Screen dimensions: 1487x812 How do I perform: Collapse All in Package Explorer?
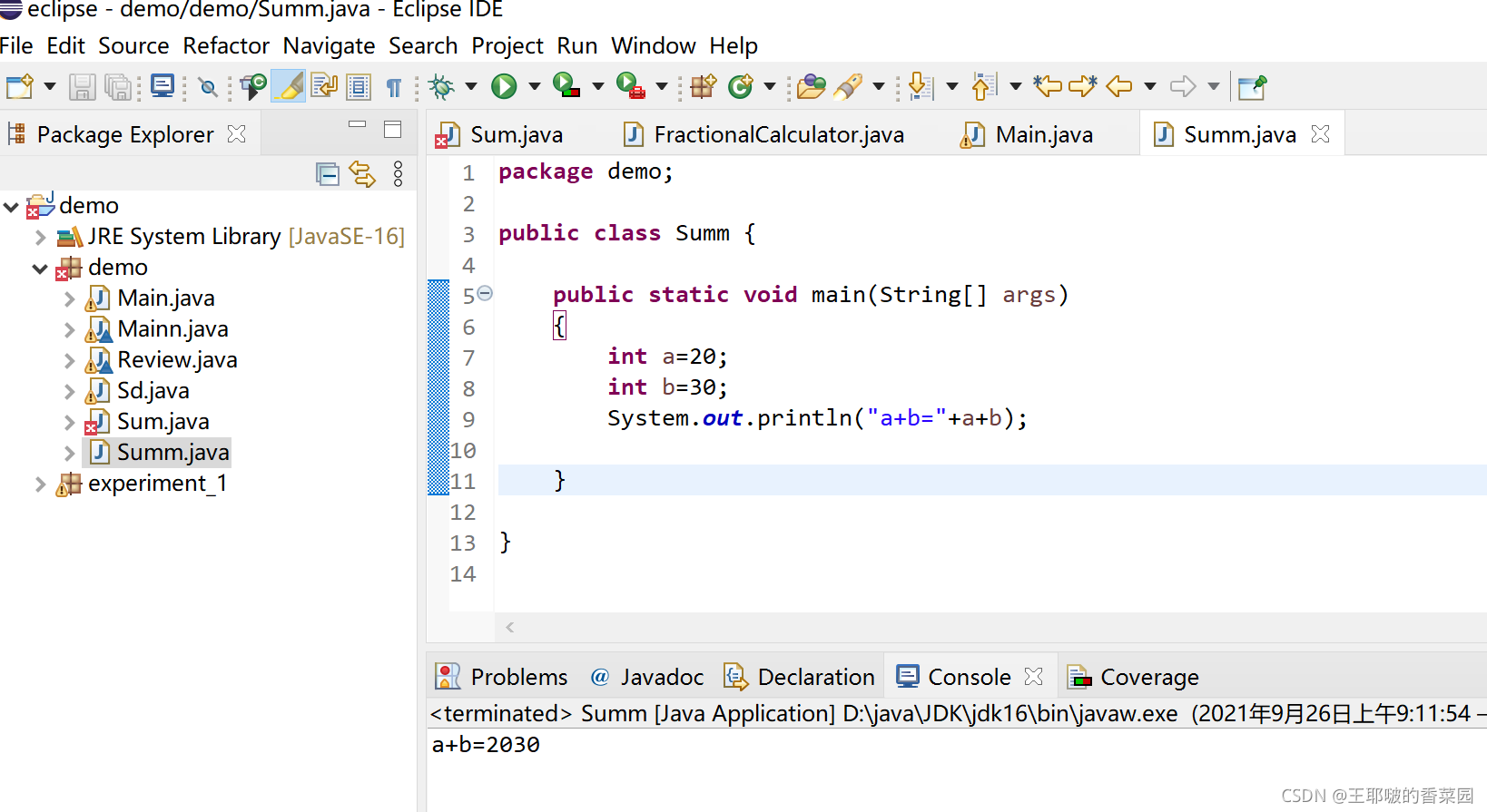327,173
